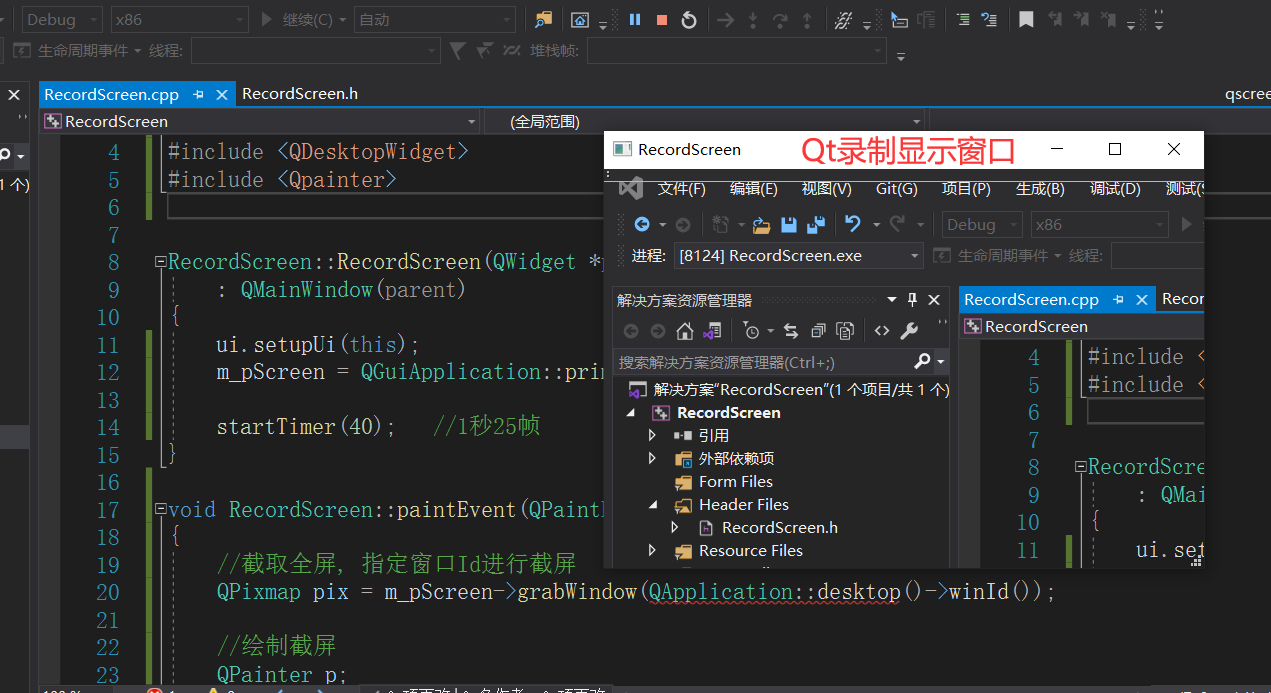
Task: Toggle pin on RecordScreen.cpp tab inside RecordScreen window
Action: [x=1118, y=299]
